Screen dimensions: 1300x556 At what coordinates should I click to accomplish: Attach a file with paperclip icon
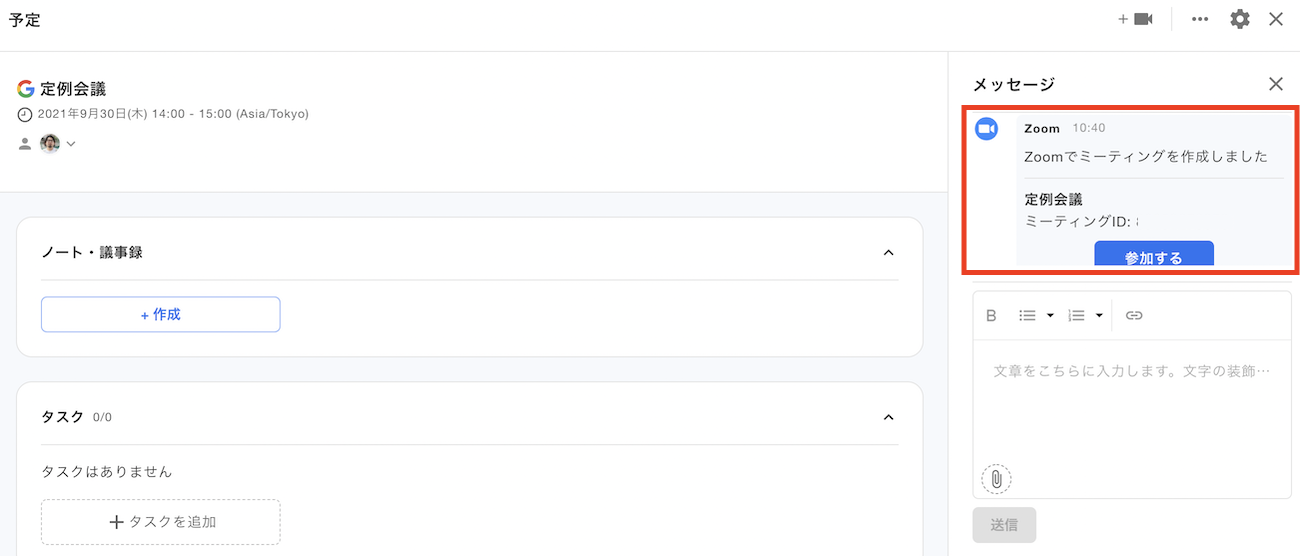(996, 479)
